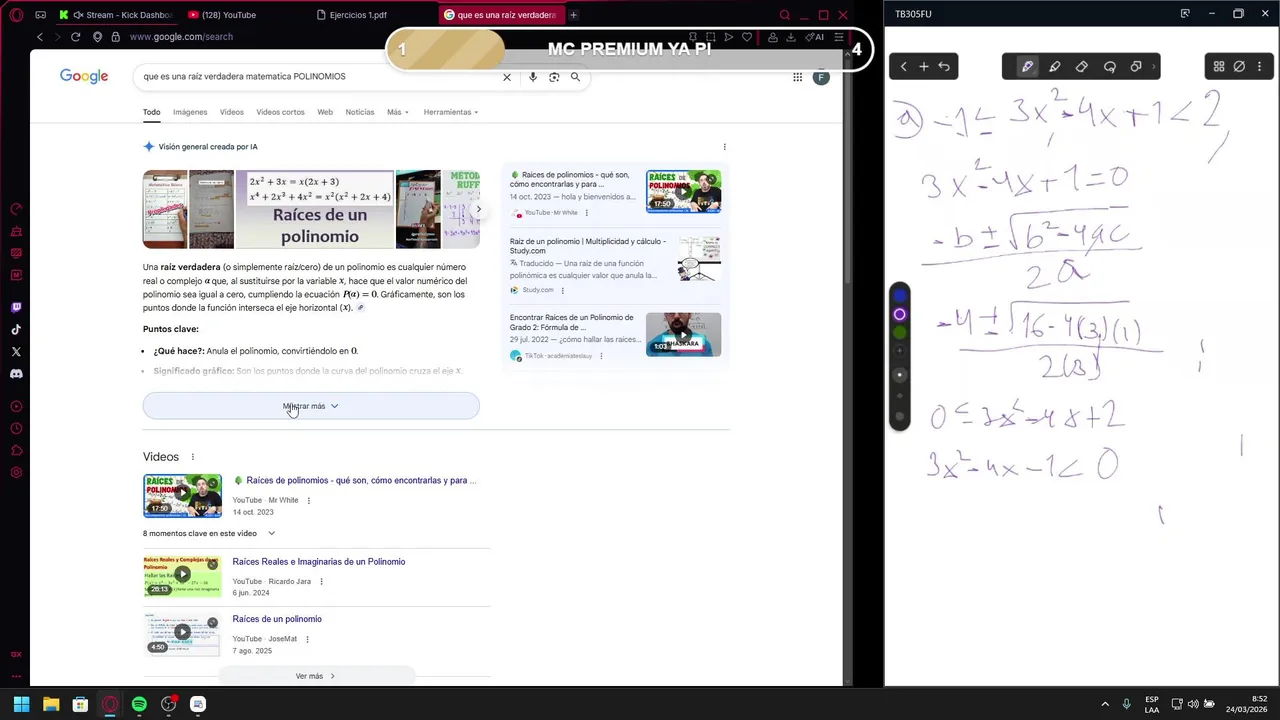
Task: Submit search with magnifier icon
Action: (x=575, y=77)
